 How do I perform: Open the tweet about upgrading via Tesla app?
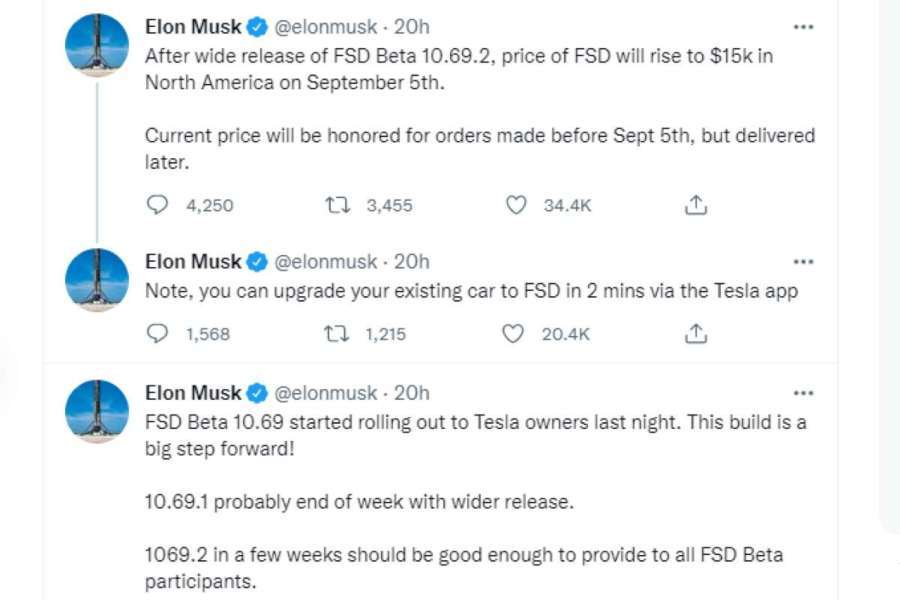pos(470,291)
